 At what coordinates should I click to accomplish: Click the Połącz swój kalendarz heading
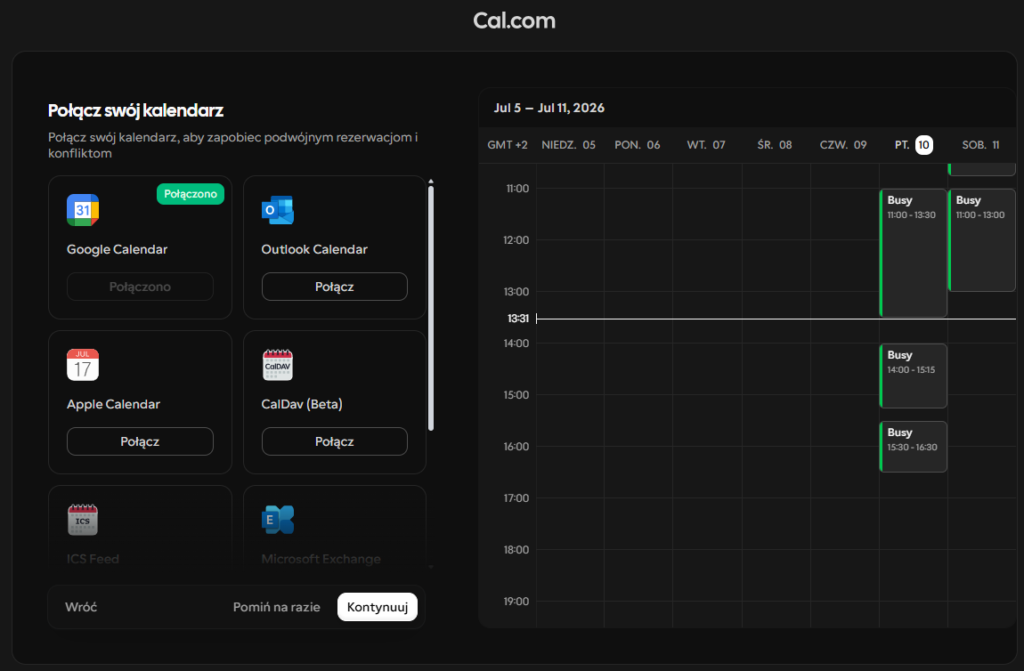[x=136, y=110]
